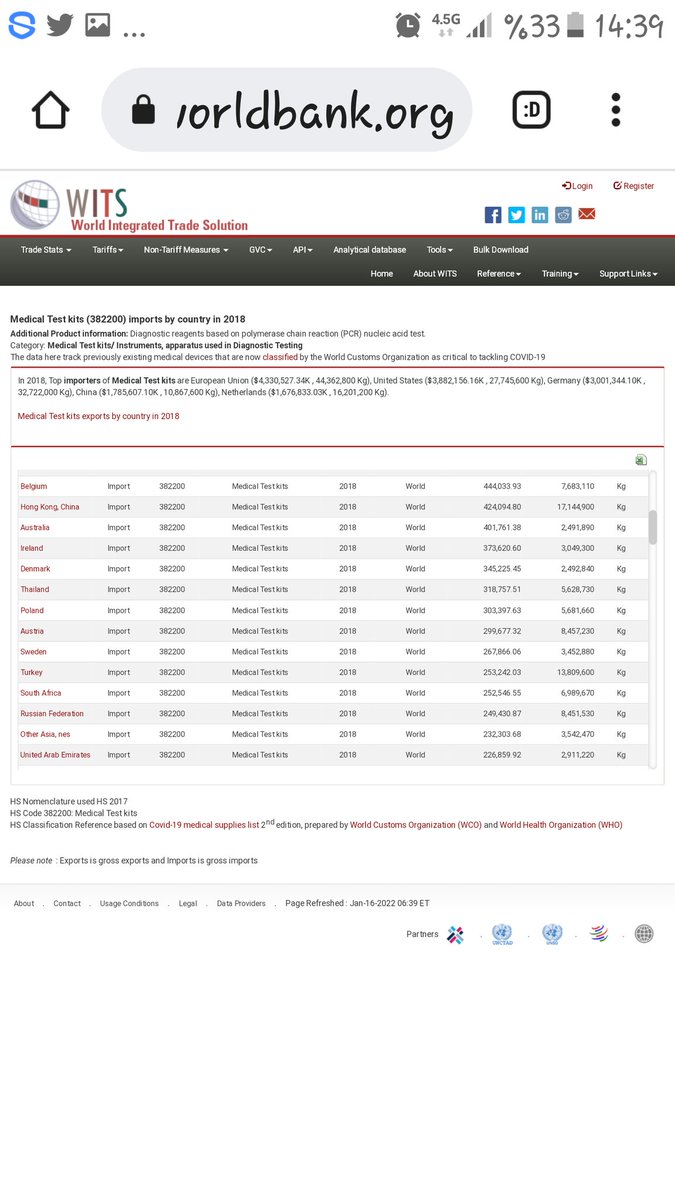Viewport: 675px width, 1200px height.
Task: Open the United Arab Emirates link
Action: [x=55, y=755]
